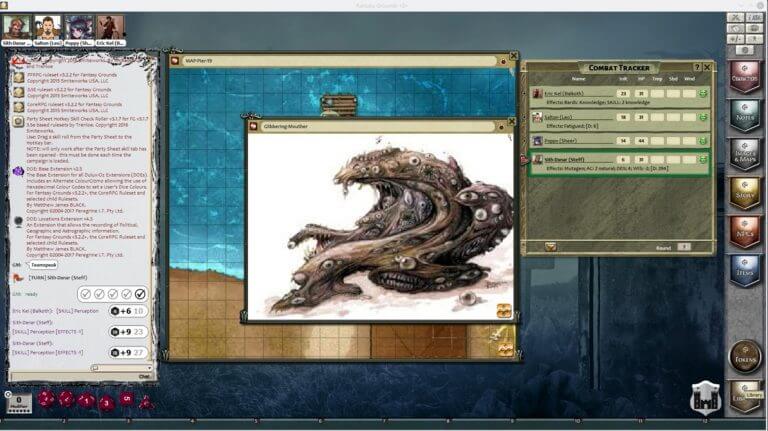The width and height of the screenshot is (768, 431).
Task: Click the +9 27 Perception roll result
Action: click(x=128, y=352)
